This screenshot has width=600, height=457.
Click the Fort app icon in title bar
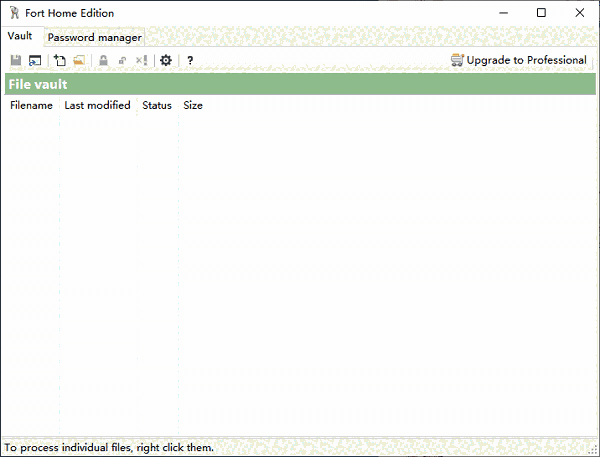tap(14, 13)
